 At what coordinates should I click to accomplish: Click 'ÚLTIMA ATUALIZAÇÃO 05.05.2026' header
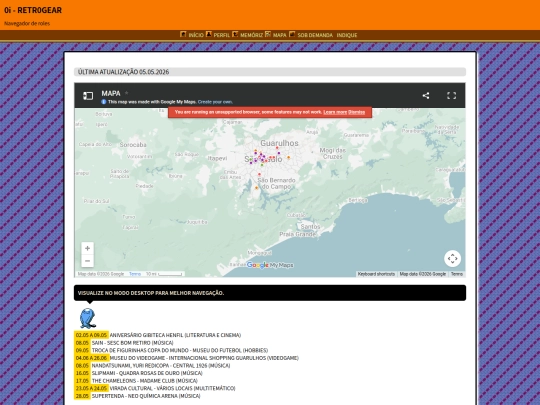[x=270, y=72]
